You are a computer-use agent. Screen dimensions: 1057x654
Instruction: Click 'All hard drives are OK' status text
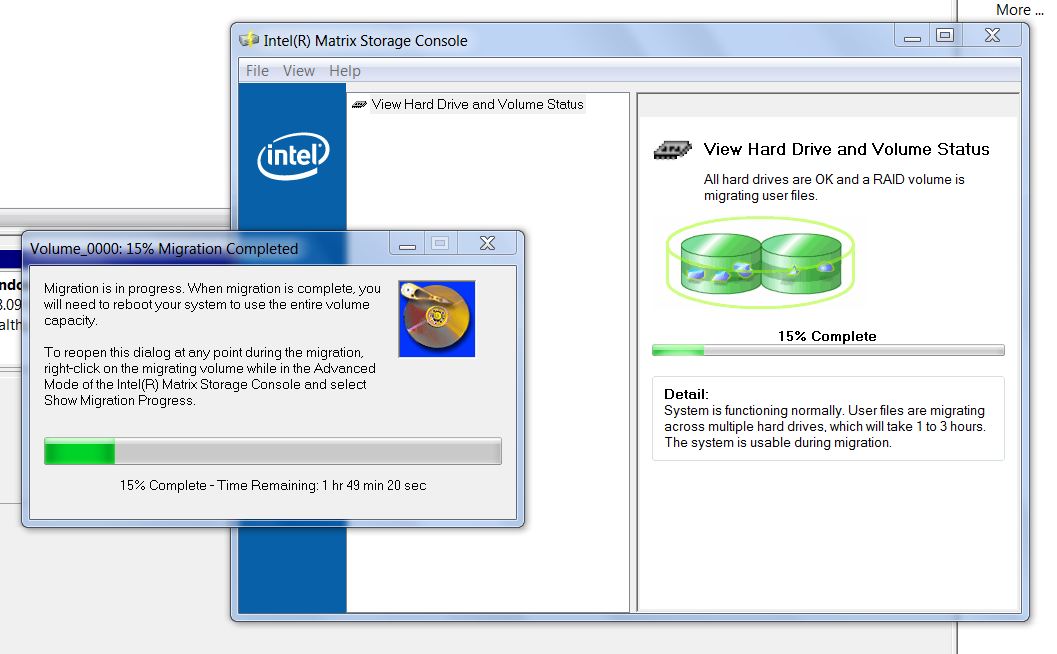click(x=834, y=187)
